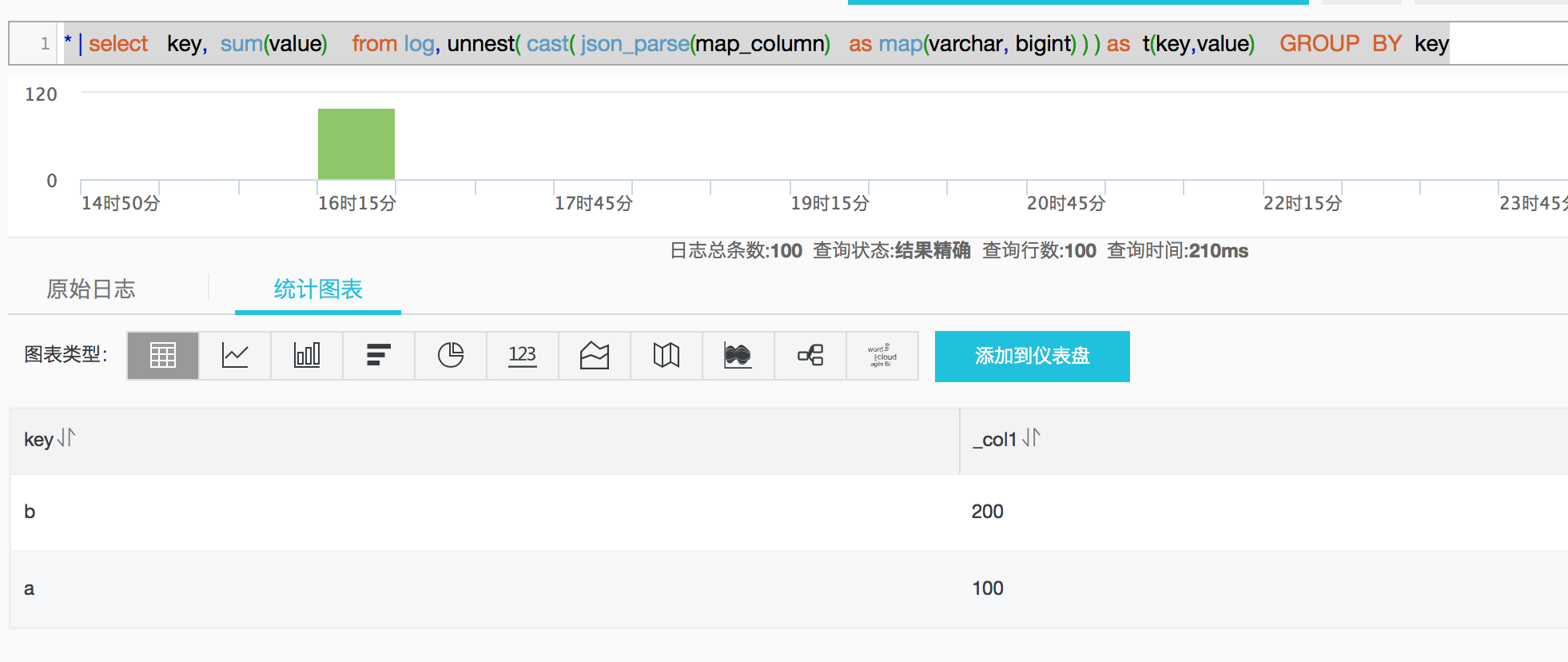The width and height of the screenshot is (1568, 662).
Task: Click the 22时15分 time axis label
Action: coord(1303,203)
